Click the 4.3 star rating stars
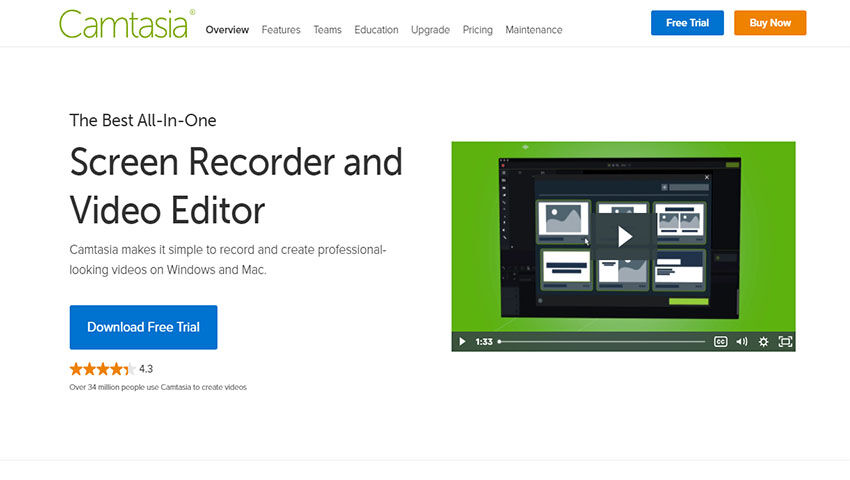850x480 pixels. tap(102, 369)
